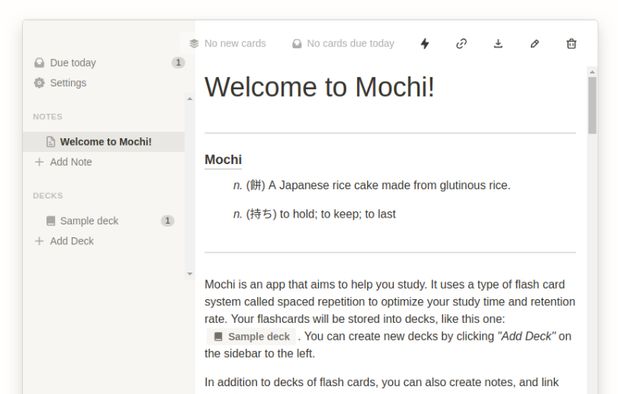Click the trash delete icon
Screen dimensions: 618x394
click(571, 43)
